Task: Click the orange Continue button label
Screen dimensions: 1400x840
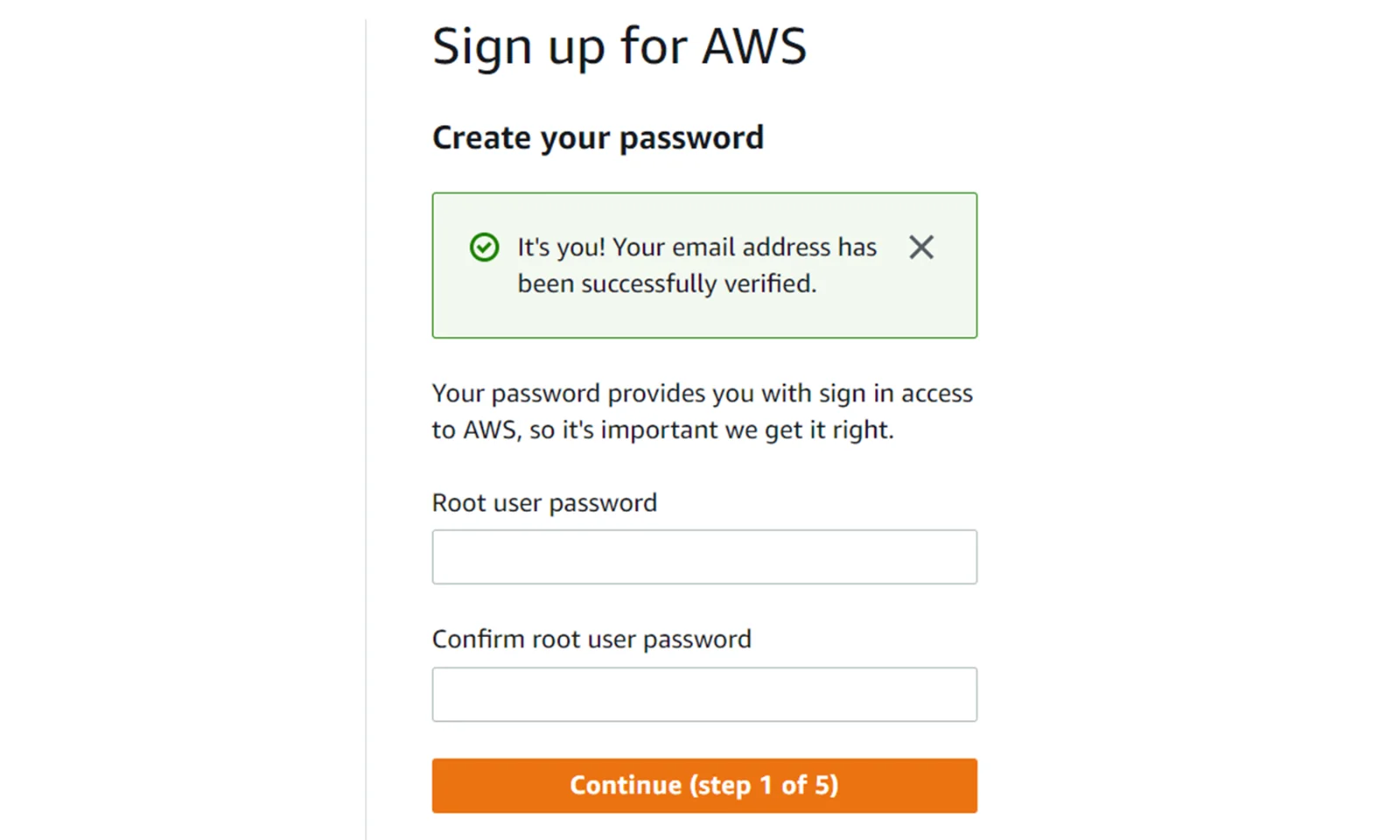Action: coord(703,785)
